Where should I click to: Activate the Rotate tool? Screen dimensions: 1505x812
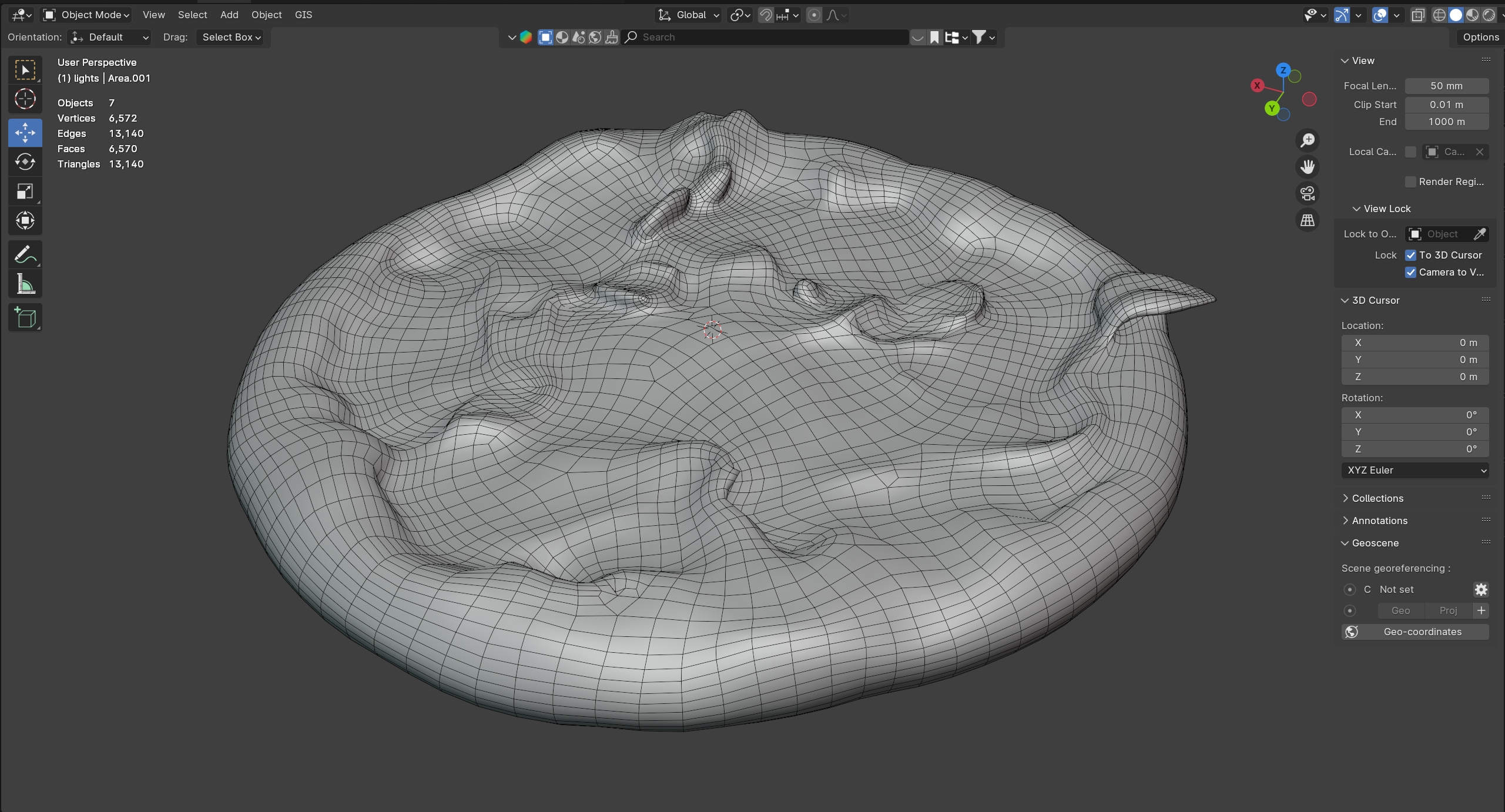click(25, 162)
